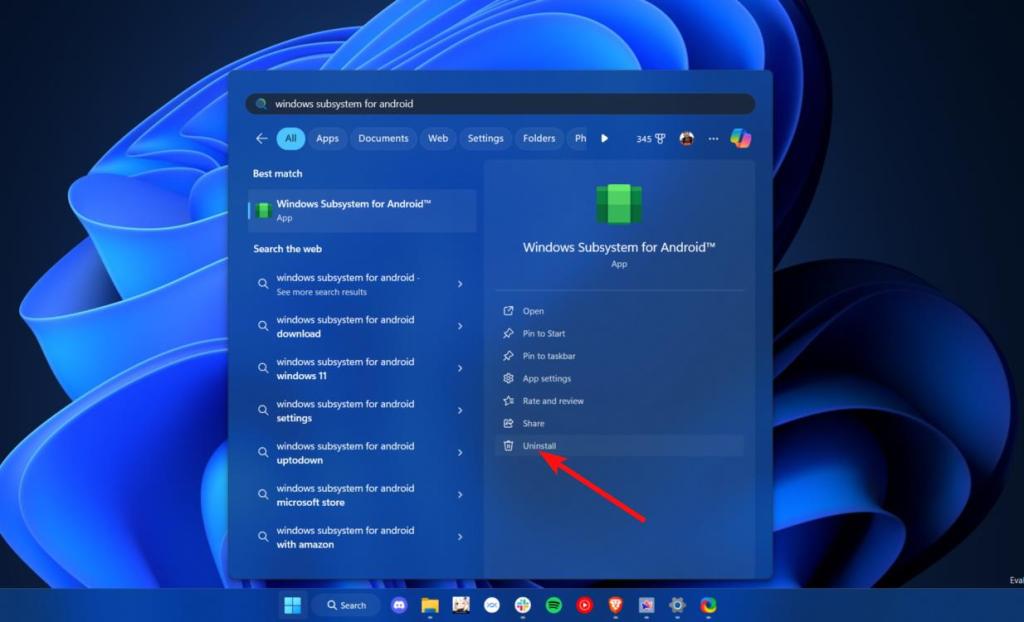The height and width of the screenshot is (622, 1024).
Task: Expand chevron beside the 'microsoft store' suggestion
Action: pos(460,495)
